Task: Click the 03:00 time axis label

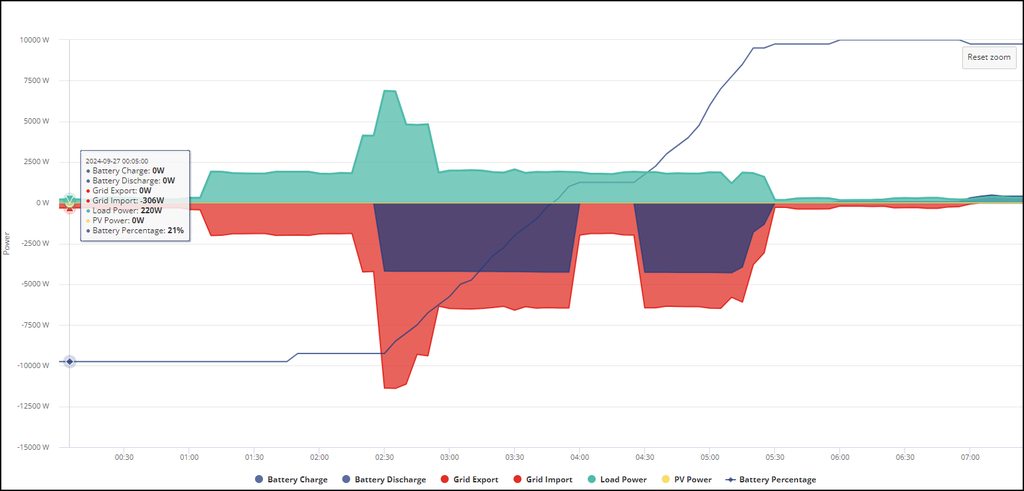Action: pyautogui.click(x=449, y=457)
